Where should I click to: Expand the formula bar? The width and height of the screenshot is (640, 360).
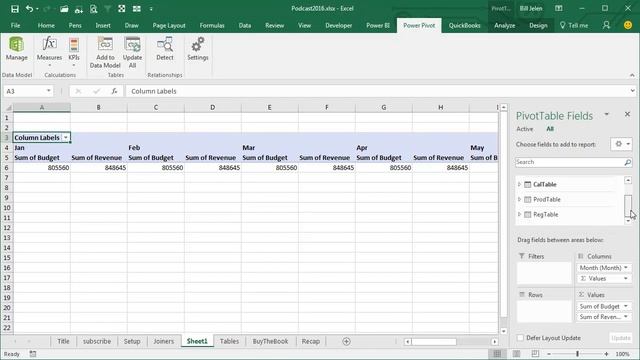tap(632, 91)
